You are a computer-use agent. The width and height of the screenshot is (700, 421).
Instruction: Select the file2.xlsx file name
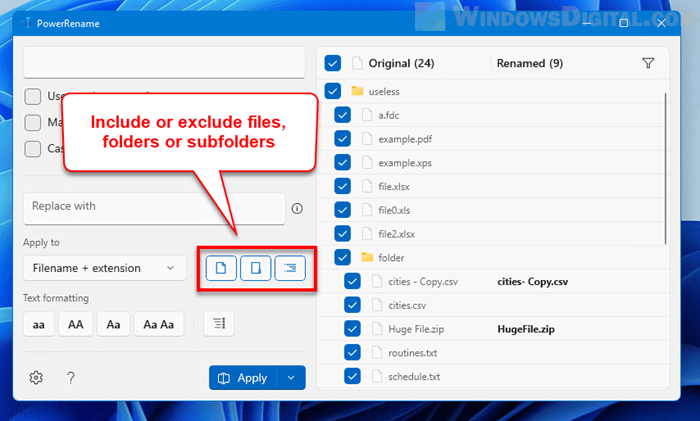click(397, 234)
